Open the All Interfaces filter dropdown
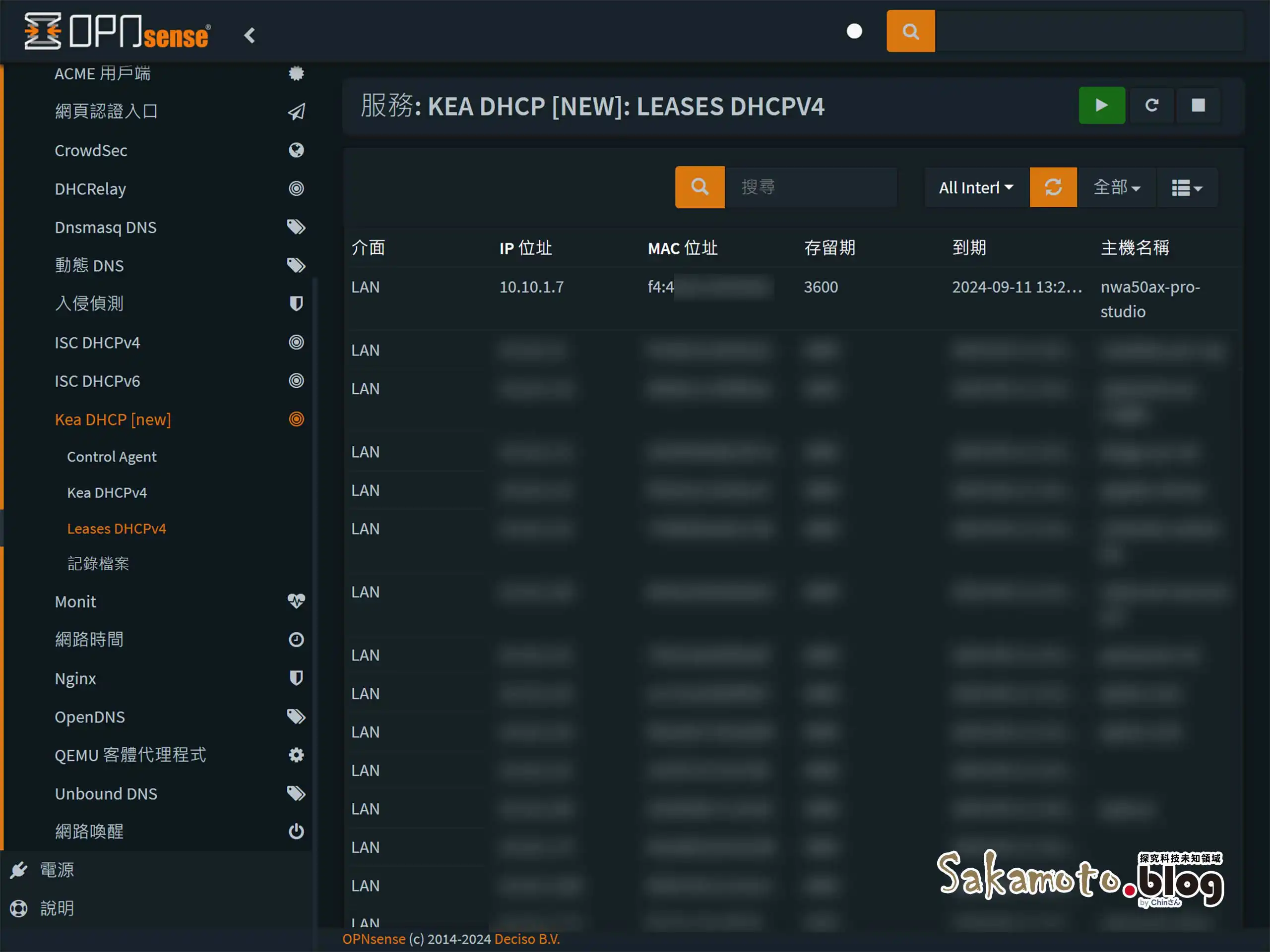Viewport: 1270px width, 952px height. click(976, 187)
